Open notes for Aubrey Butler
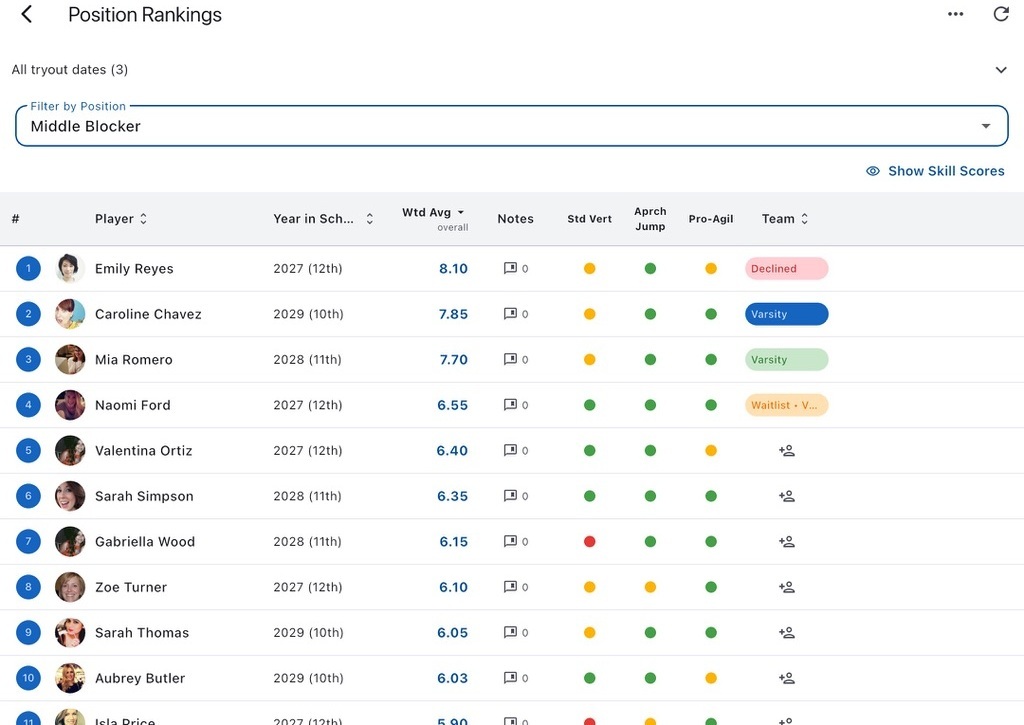Screen dimensions: 1024x725 [516, 678]
